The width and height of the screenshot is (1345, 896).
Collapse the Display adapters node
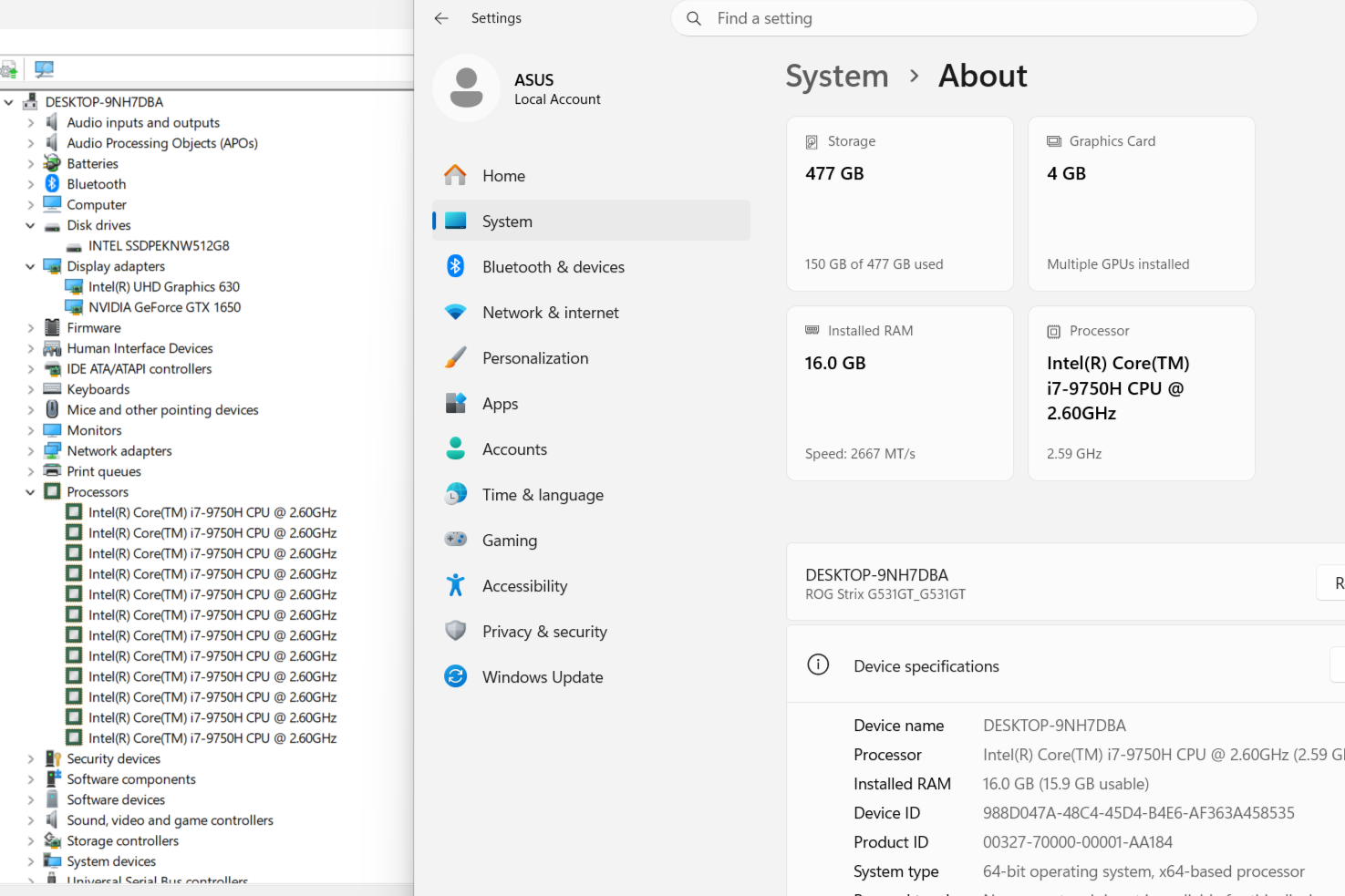pos(31,266)
